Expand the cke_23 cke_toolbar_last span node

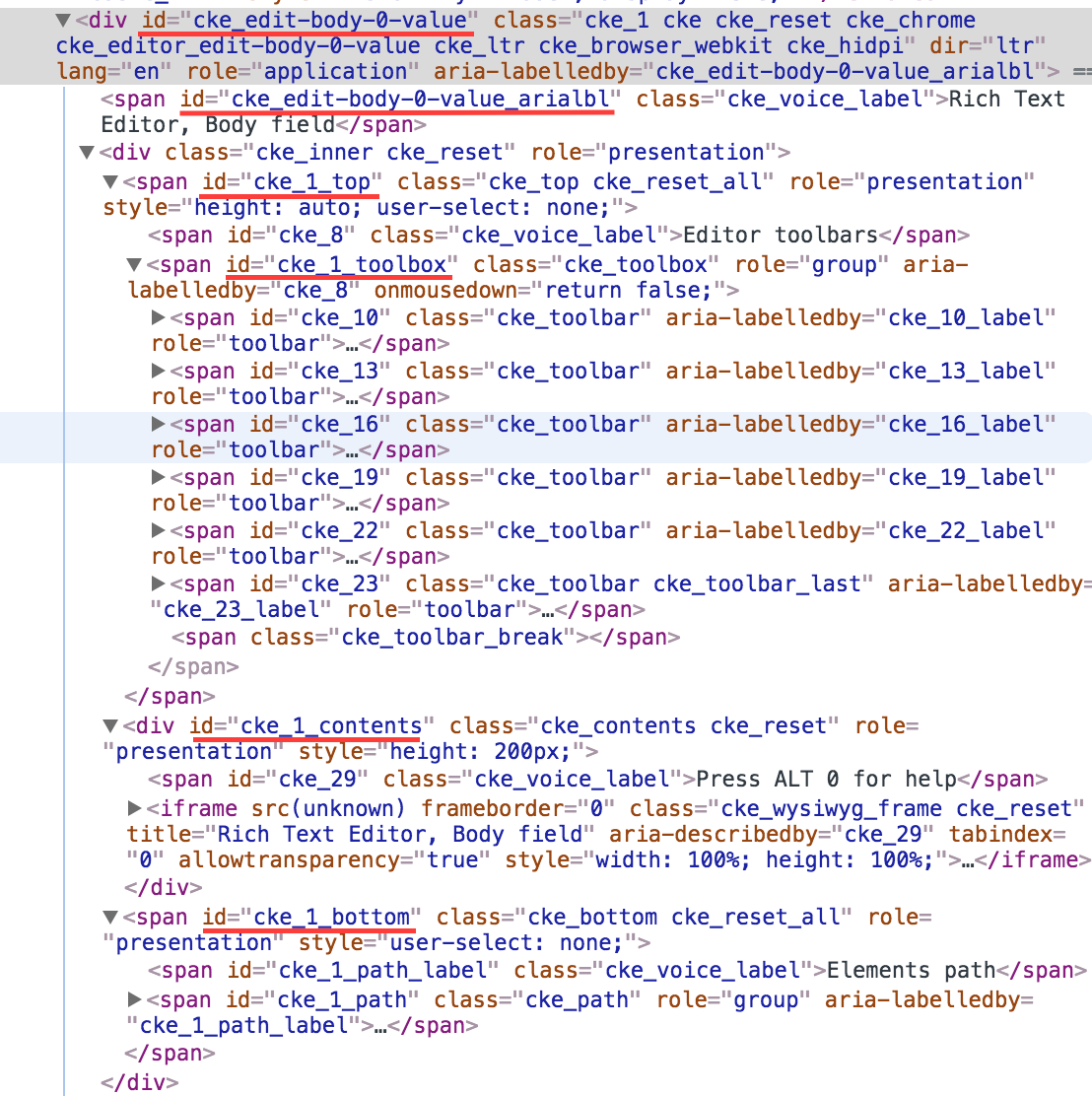pyautogui.click(x=158, y=583)
